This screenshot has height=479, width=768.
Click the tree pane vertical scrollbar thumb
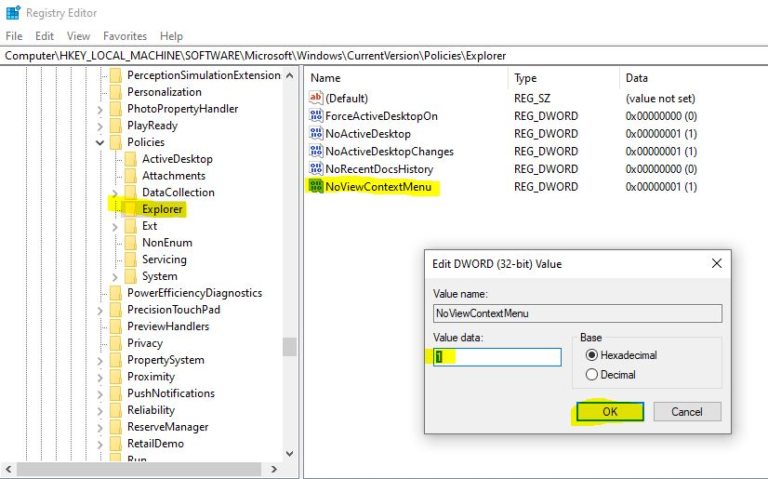coord(289,346)
